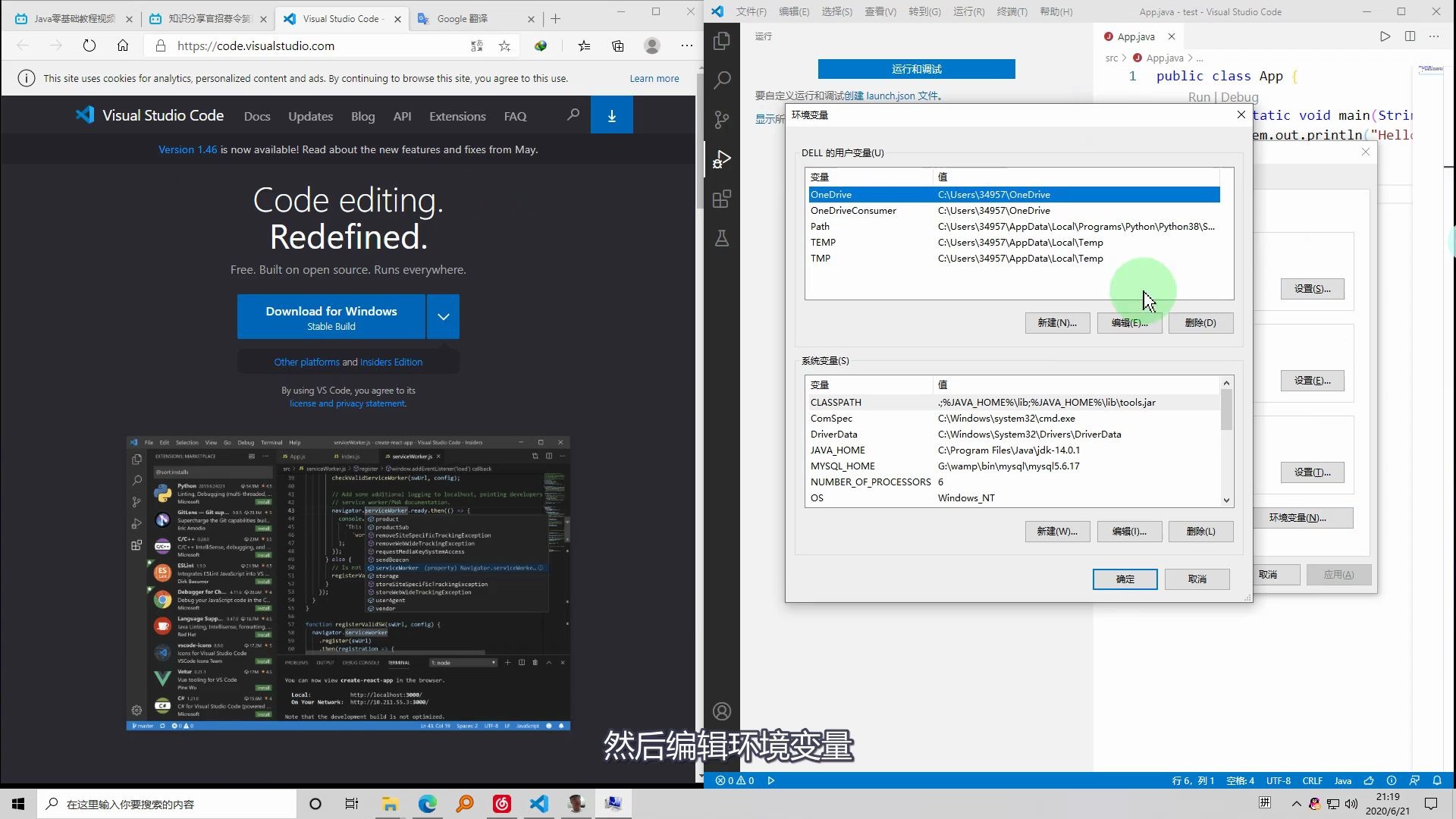This screenshot has height=819, width=1456.
Task: Click the Run play icon in editor
Action: [1385, 36]
